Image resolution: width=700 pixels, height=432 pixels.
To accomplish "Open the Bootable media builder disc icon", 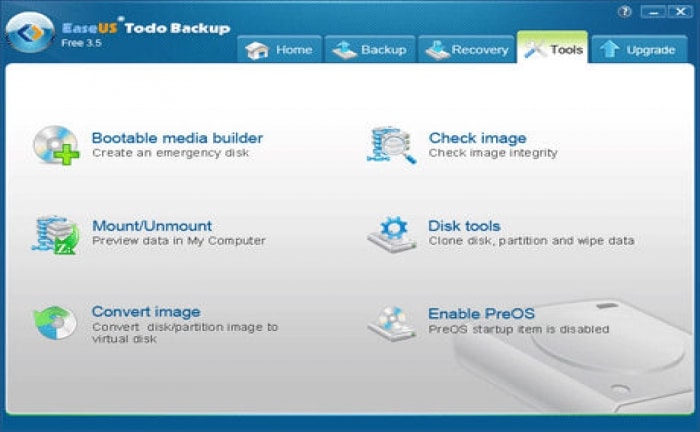I will [56, 145].
